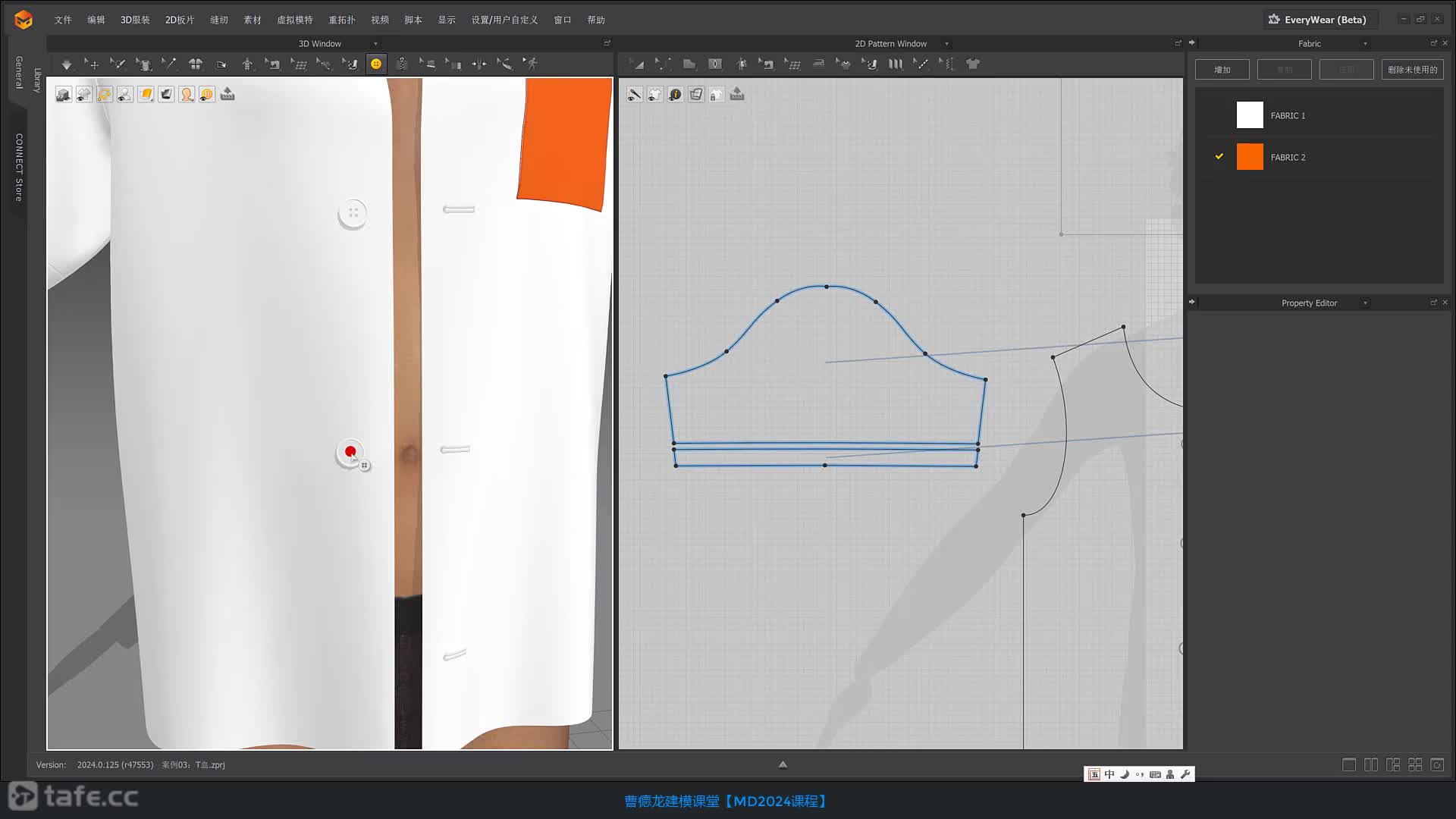This screenshot has height=819, width=1456.
Task: Select the avatar walking animation tool
Action: pyautogui.click(x=532, y=64)
